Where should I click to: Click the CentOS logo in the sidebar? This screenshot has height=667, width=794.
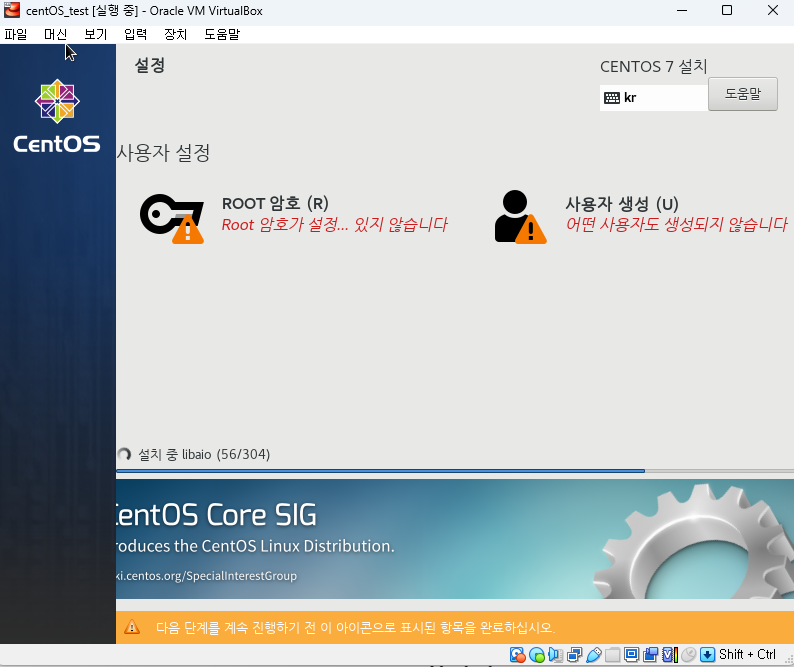[x=57, y=116]
